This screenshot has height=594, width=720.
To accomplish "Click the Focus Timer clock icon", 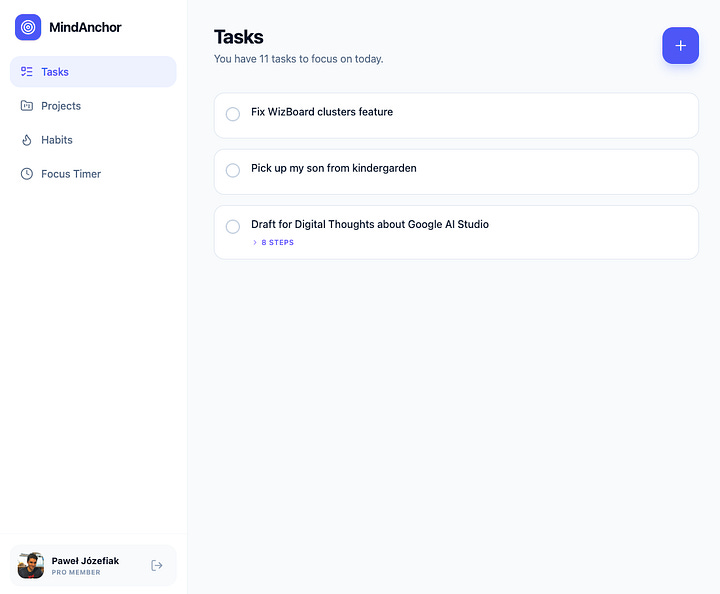I will click(27, 174).
